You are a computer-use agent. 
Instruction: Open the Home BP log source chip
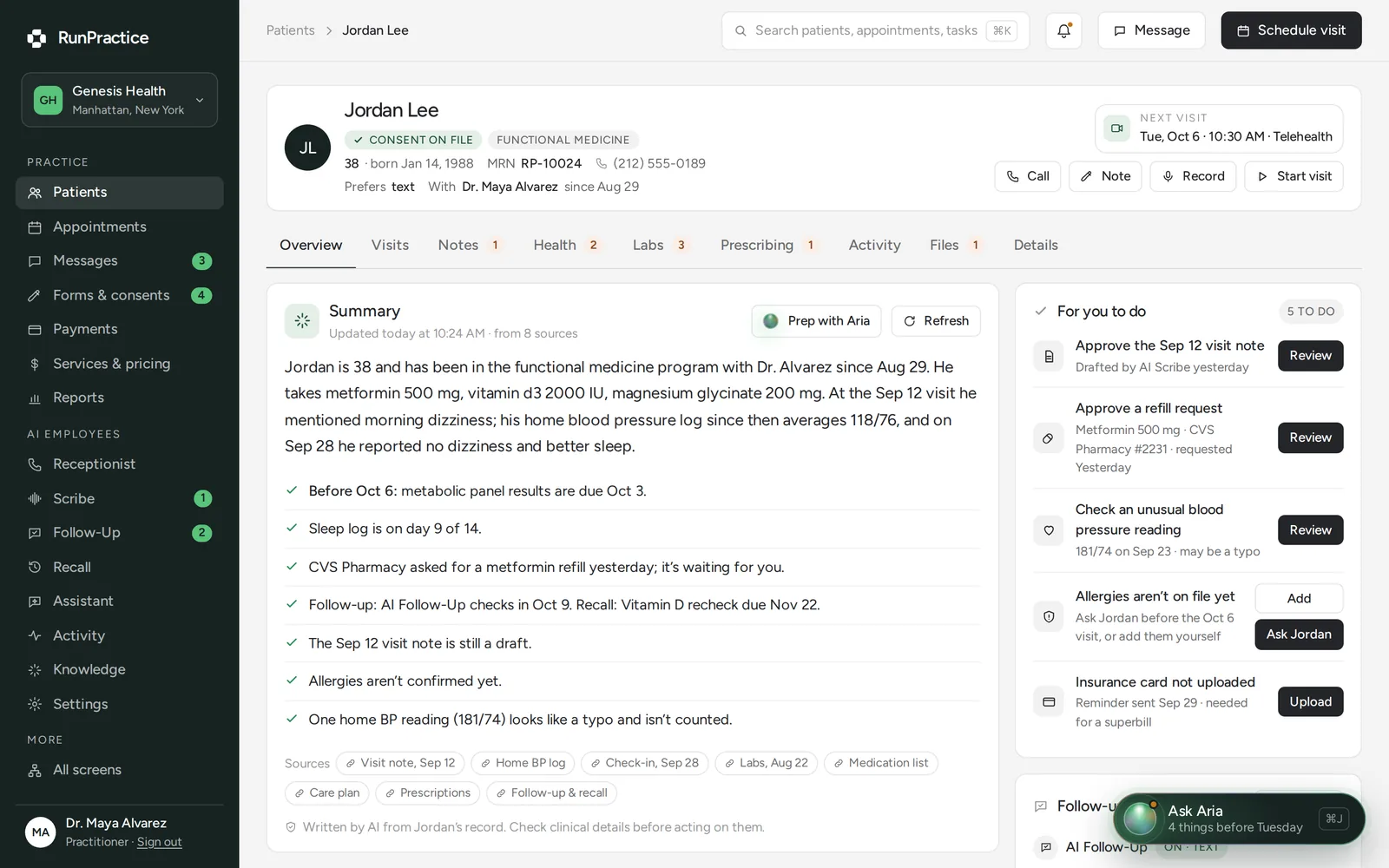(x=523, y=763)
